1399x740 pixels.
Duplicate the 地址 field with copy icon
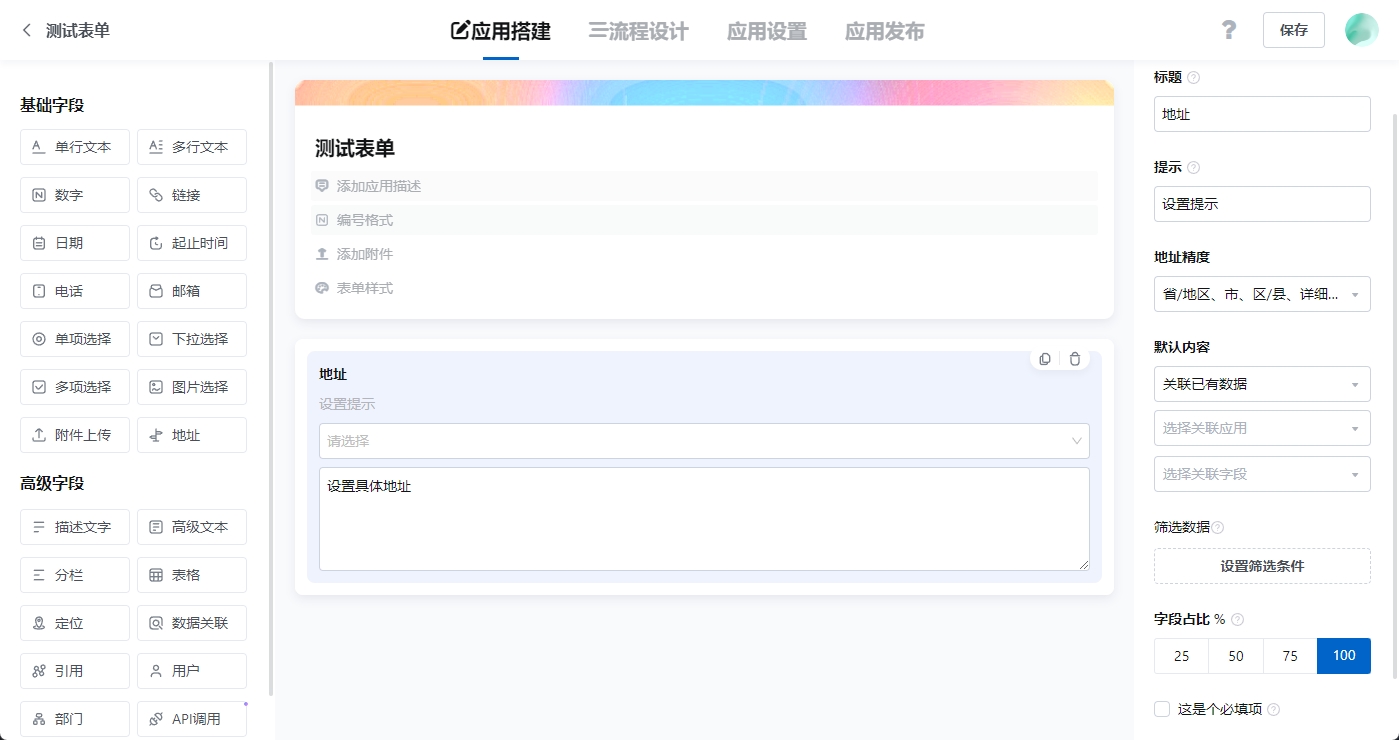1044,358
